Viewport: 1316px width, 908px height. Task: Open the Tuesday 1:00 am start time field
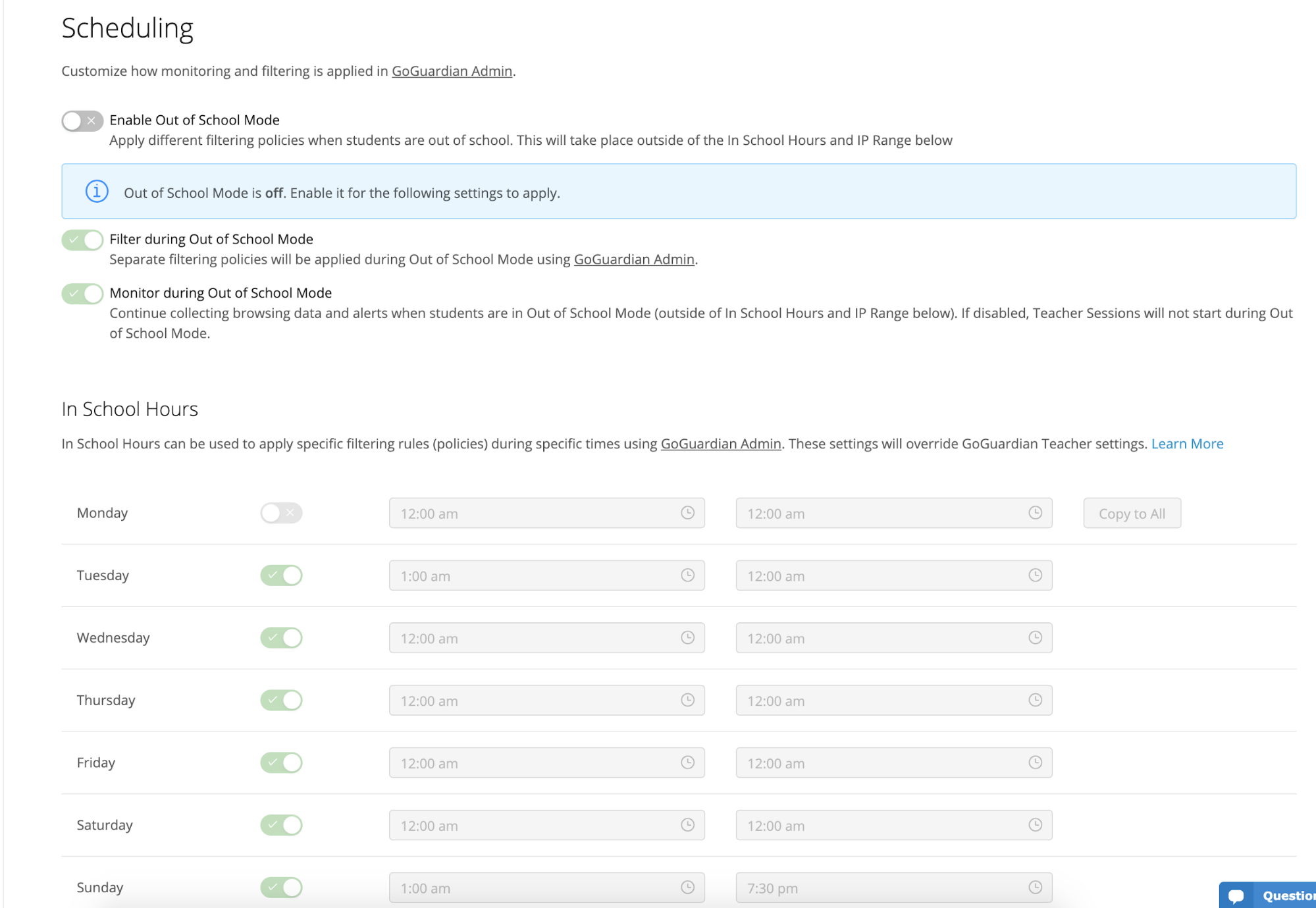tap(533, 575)
